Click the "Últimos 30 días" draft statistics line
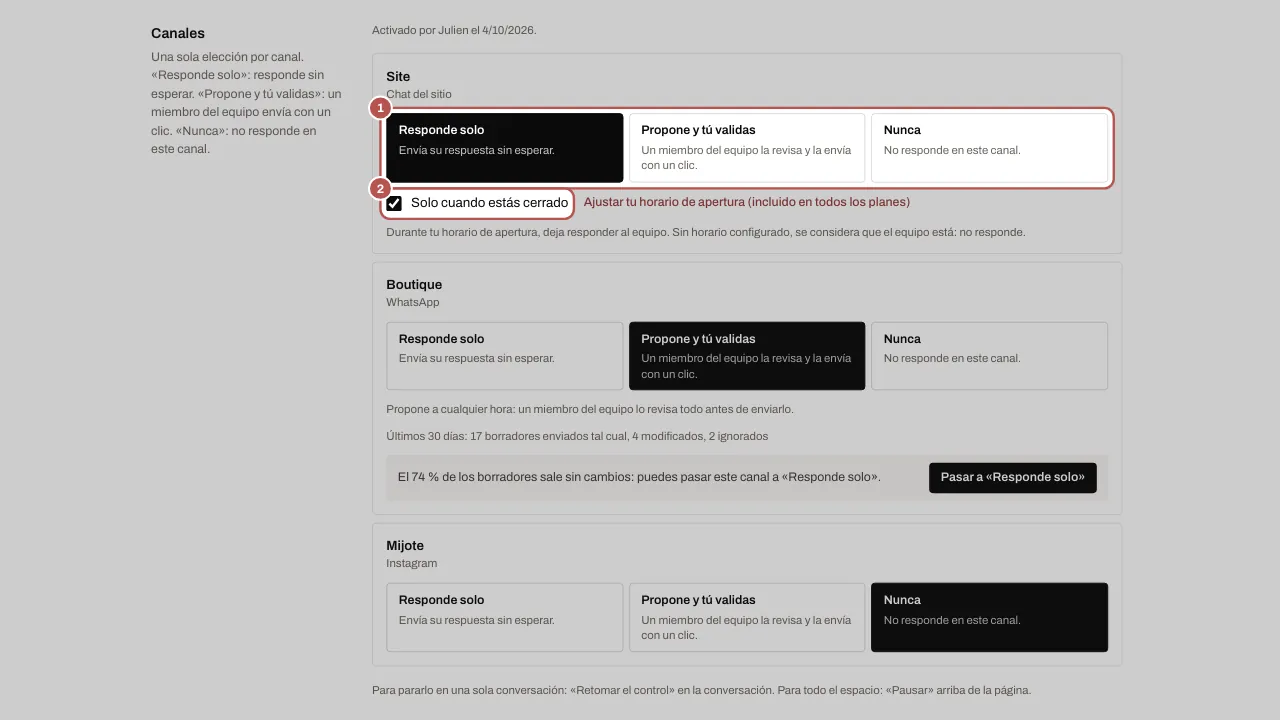The width and height of the screenshot is (1280, 720). 577,436
